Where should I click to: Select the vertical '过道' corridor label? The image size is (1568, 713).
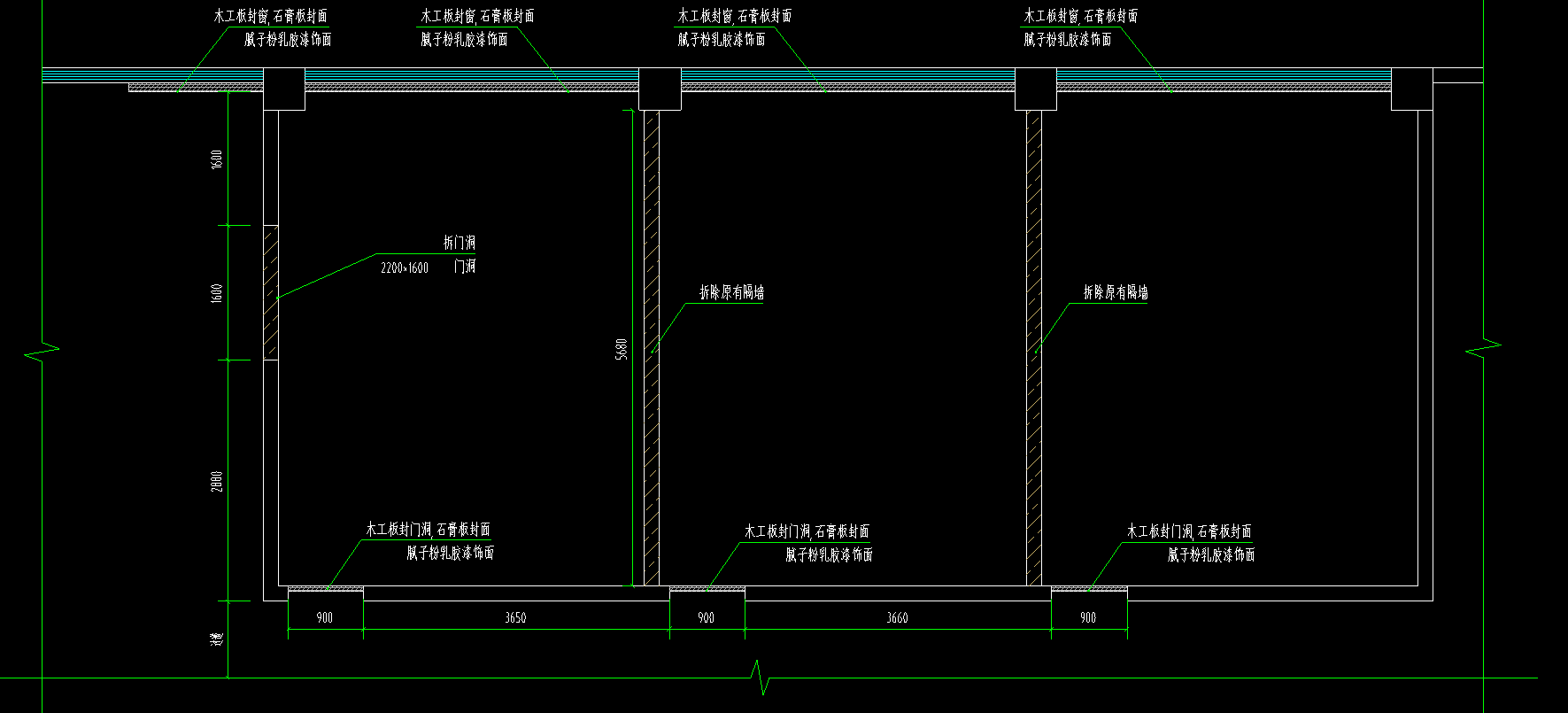click(x=218, y=639)
